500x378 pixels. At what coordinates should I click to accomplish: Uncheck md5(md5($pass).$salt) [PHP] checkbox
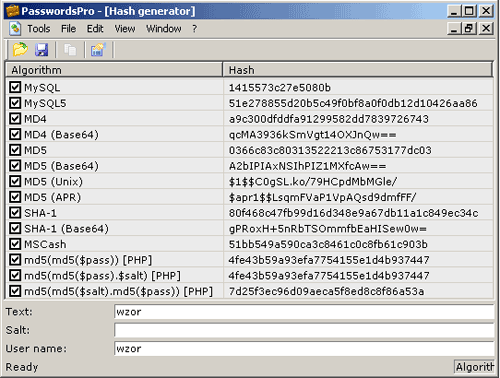[x=15, y=275]
